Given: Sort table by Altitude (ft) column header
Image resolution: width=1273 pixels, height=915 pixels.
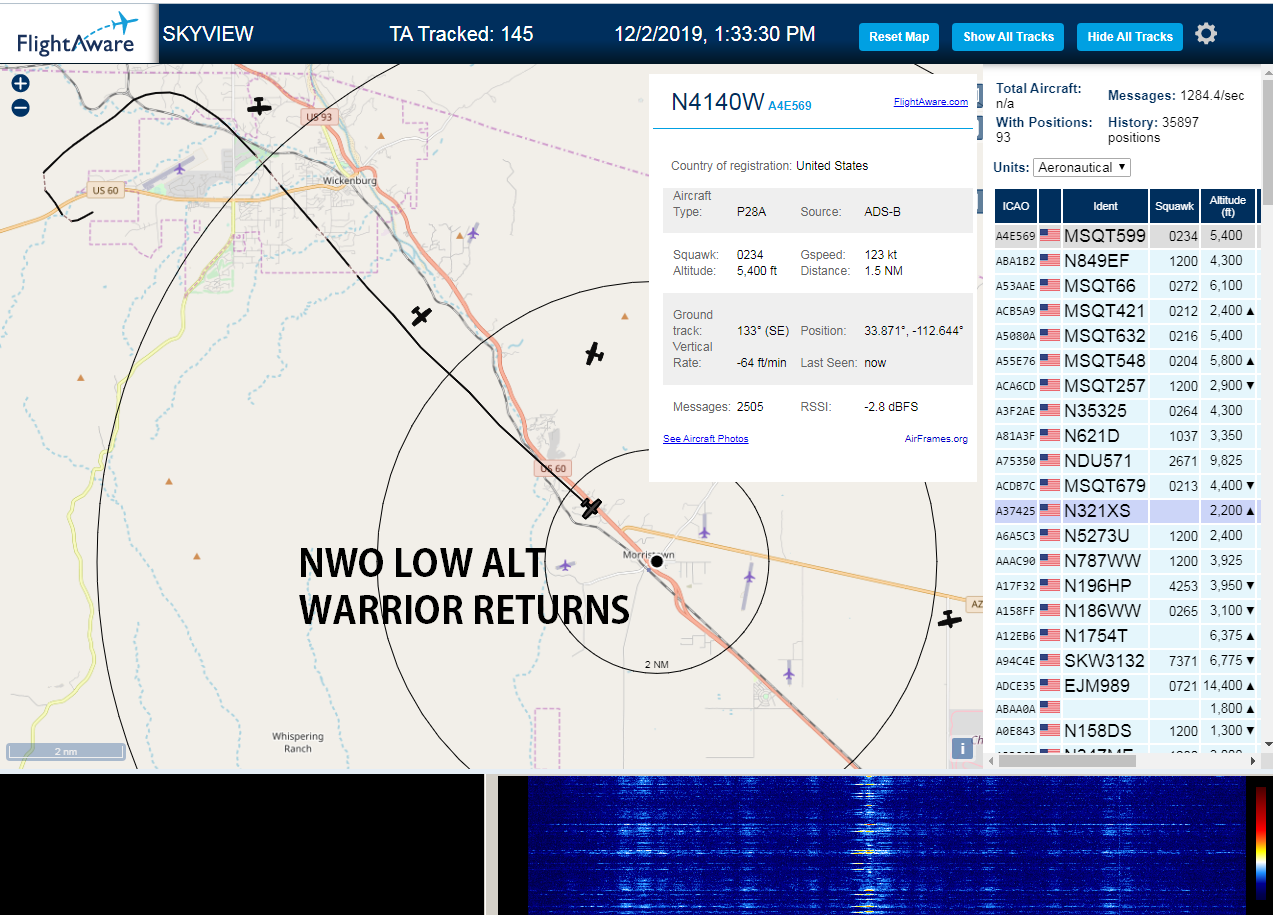Looking at the screenshot, I should pos(1227,206).
